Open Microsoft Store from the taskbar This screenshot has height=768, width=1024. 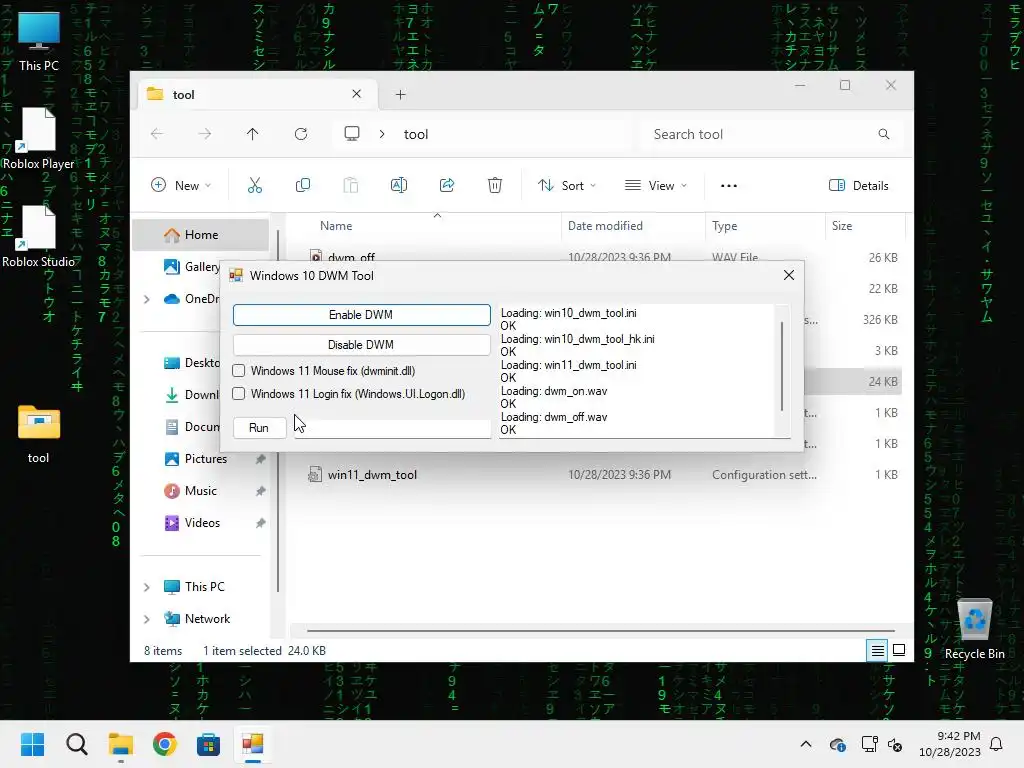(x=208, y=744)
